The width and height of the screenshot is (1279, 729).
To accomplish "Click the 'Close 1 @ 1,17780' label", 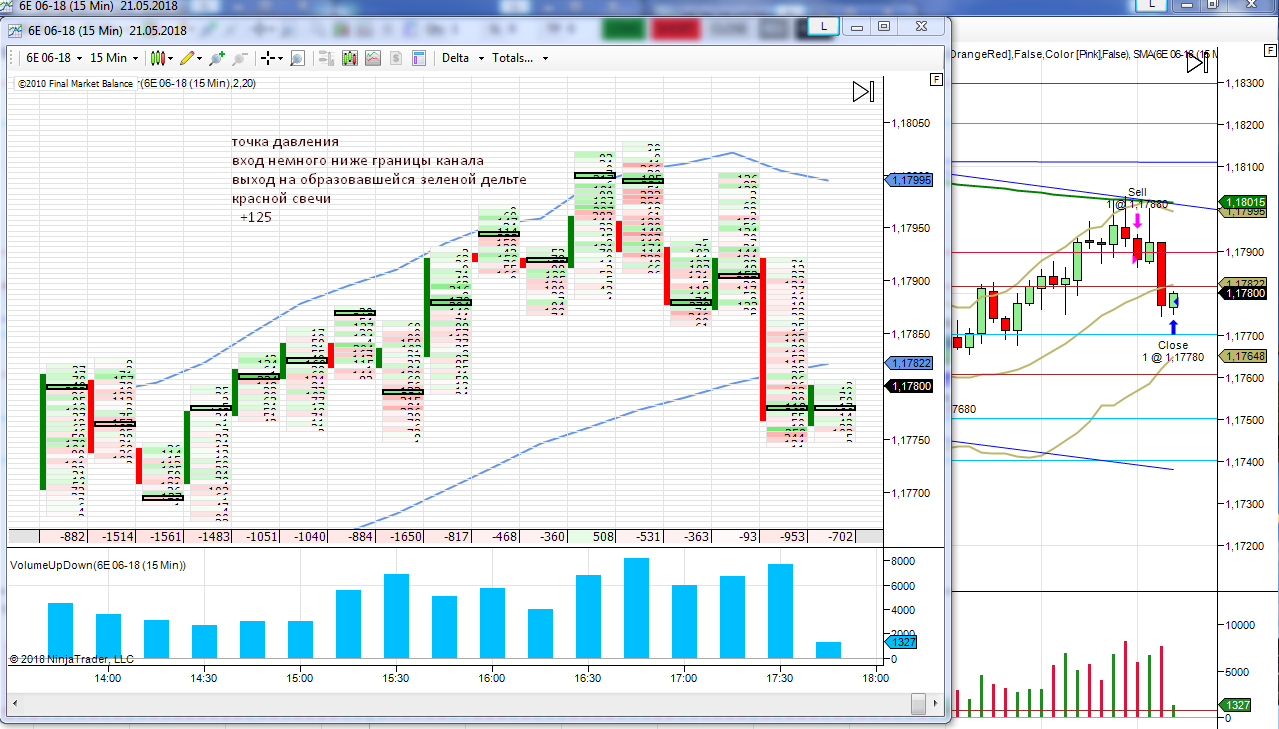I will coord(1173,351).
